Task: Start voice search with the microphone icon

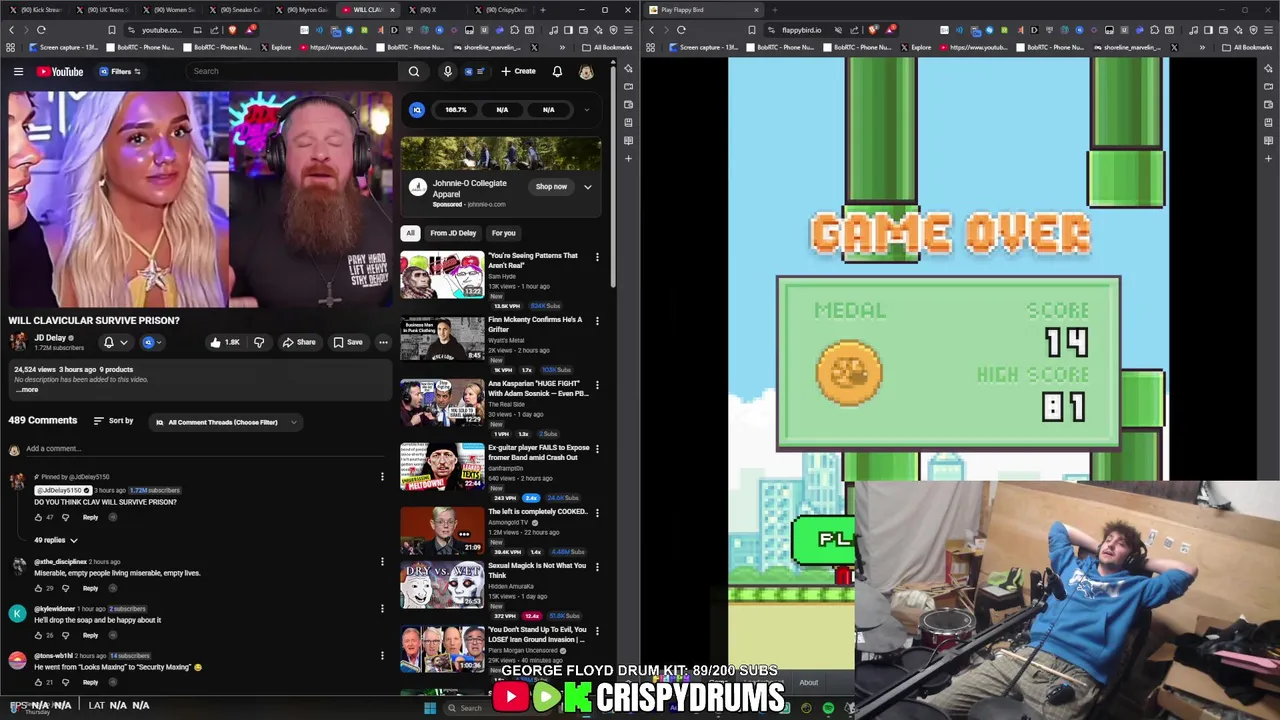Action: pyautogui.click(x=447, y=71)
